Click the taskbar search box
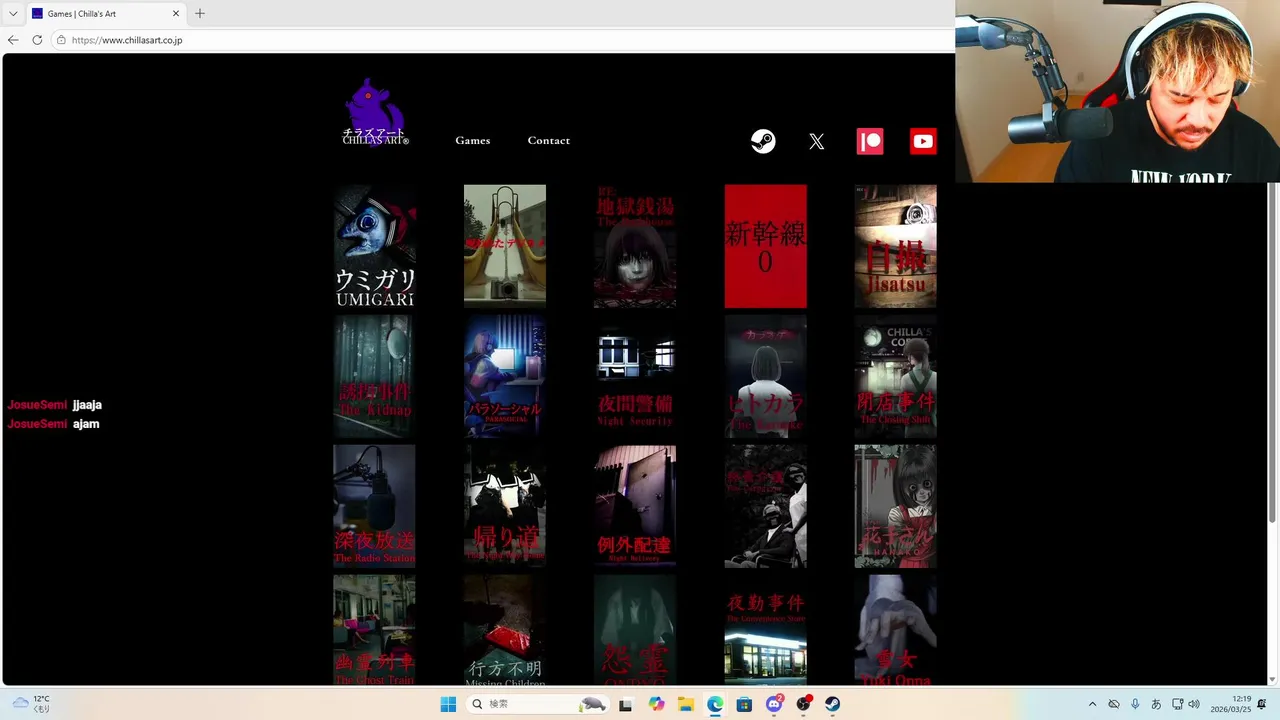 [537, 704]
